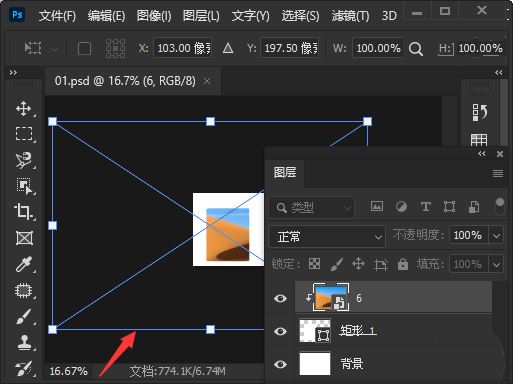
Task: Select the Object Selection tool
Action: pyautogui.click(x=24, y=186)
